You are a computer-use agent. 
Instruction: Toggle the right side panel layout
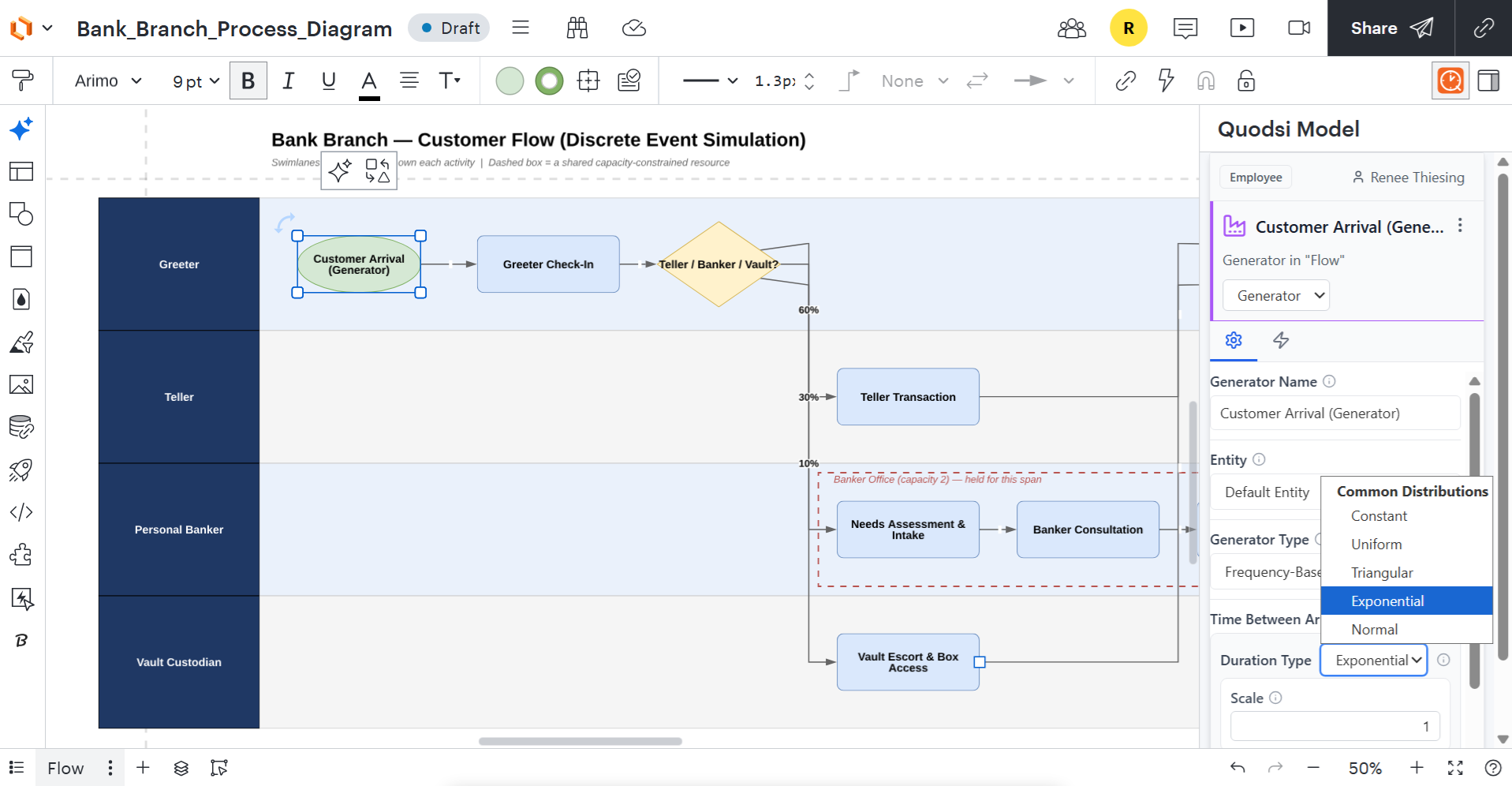click(x=1488, y=80)
